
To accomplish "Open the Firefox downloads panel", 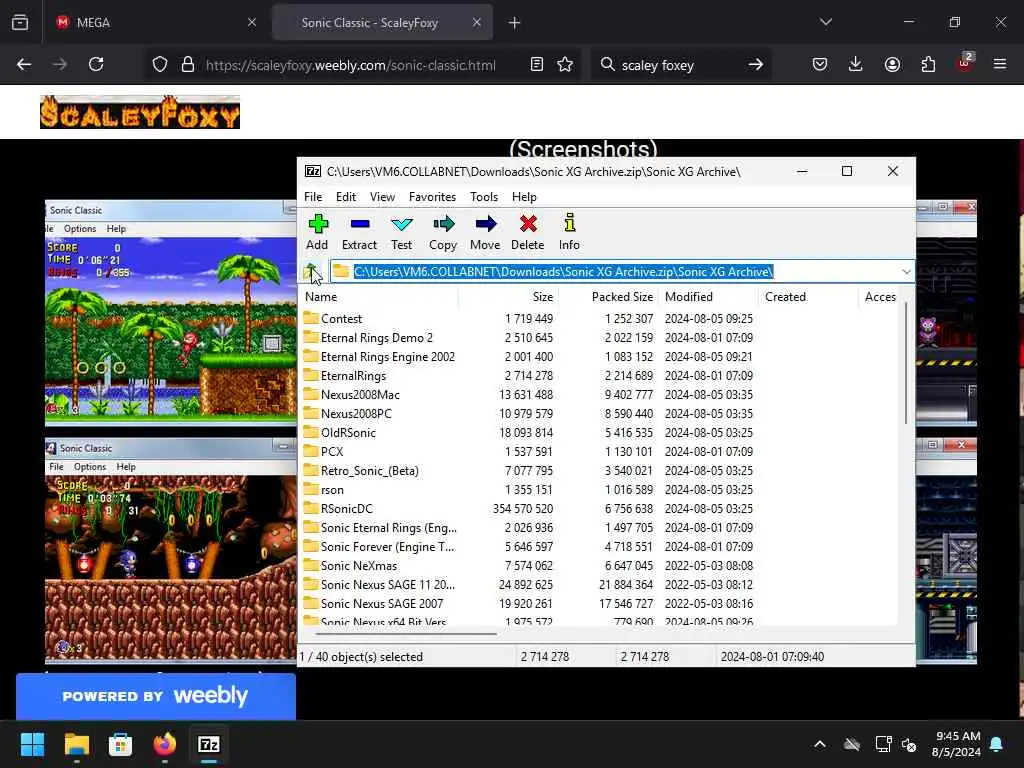I will click(856, 65).
